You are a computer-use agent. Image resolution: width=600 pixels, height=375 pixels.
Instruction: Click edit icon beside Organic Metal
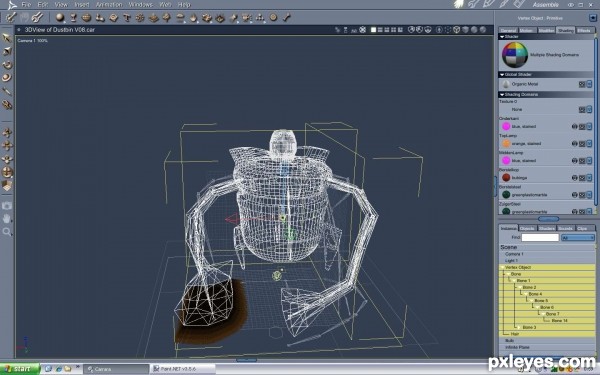pos(582,84)
